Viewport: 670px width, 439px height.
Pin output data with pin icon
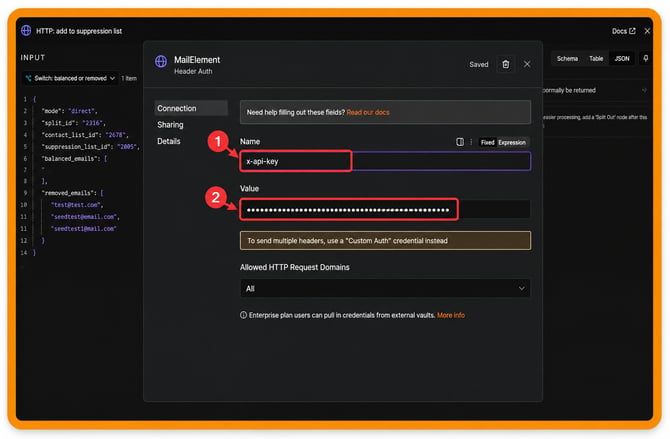click(x=645, y=59)
